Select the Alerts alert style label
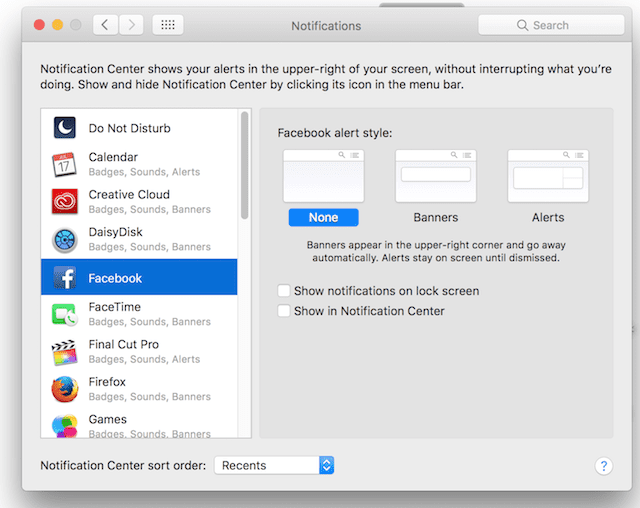This screenshot has height=508, width=640. tap(548, 217)
